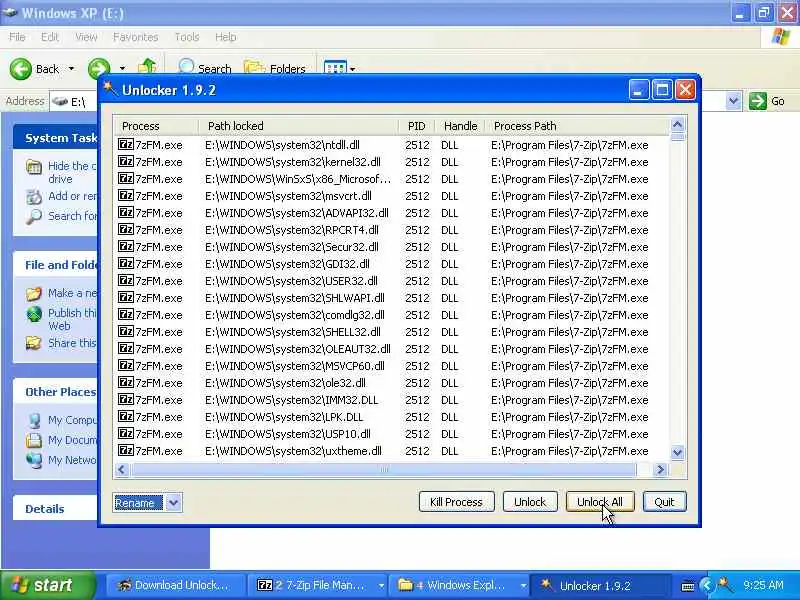Image resolution: width=800 pixels, height=600 pixels.
Task: Open Back history dropdown arrow in Explorer
Action: click(x=71, y=68)
